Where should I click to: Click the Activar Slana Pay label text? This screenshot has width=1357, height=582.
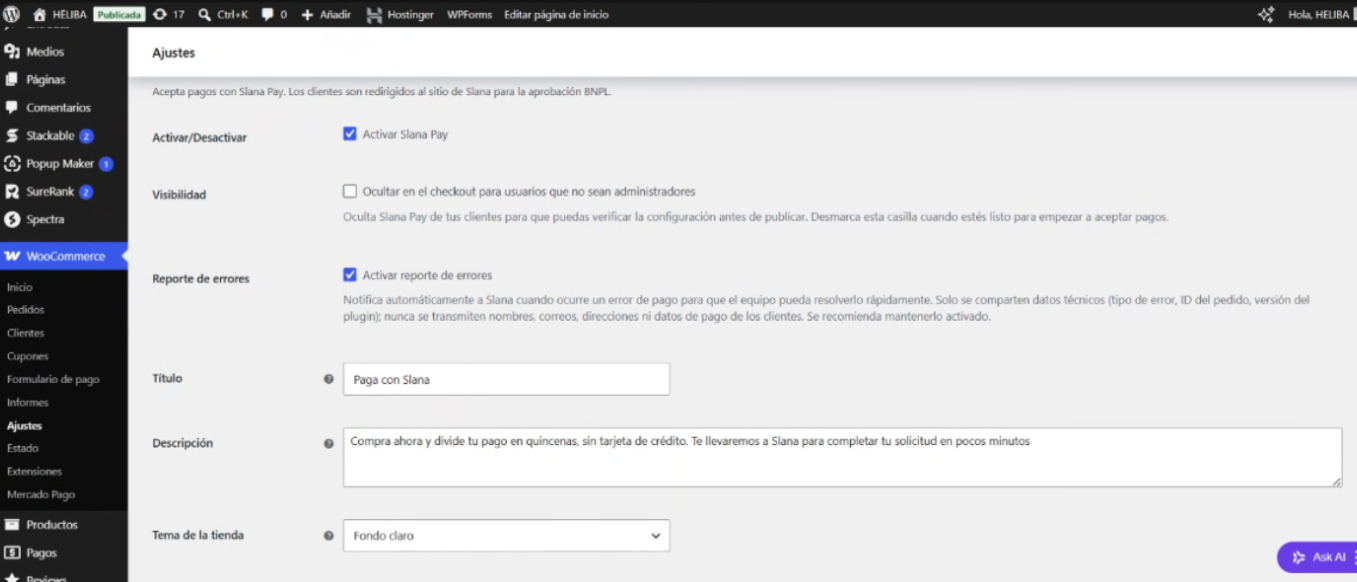pos(405,133)
